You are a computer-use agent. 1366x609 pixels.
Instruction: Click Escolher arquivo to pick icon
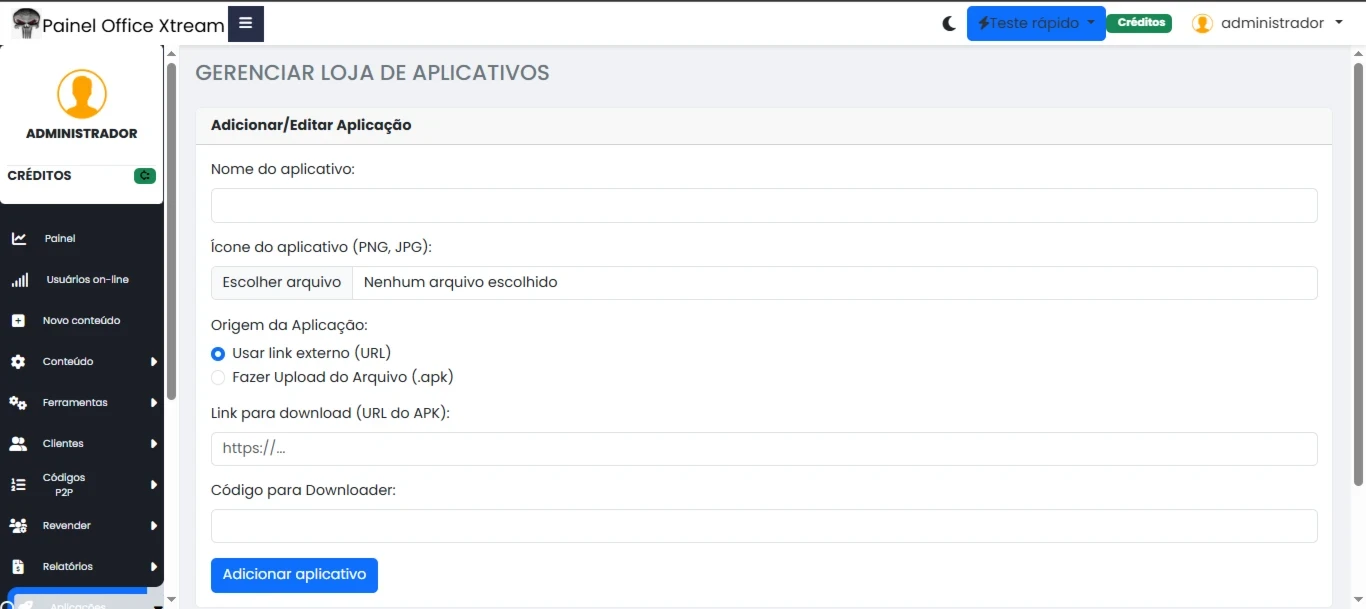pyautogui.click(x=282, y=283)
